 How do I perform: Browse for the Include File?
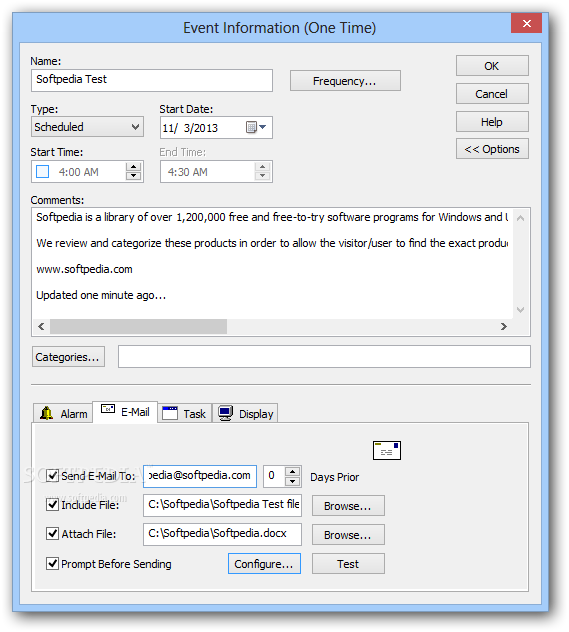click(348, 505)
